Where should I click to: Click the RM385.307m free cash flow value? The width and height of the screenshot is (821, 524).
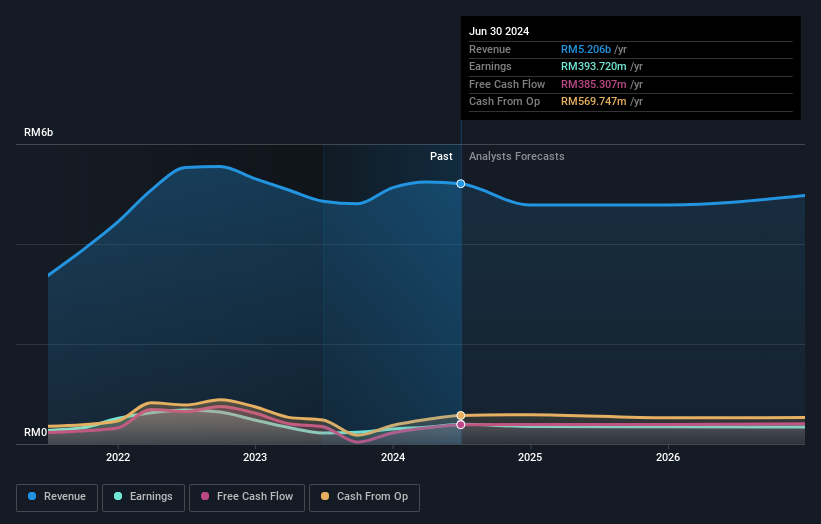[594, 84]
